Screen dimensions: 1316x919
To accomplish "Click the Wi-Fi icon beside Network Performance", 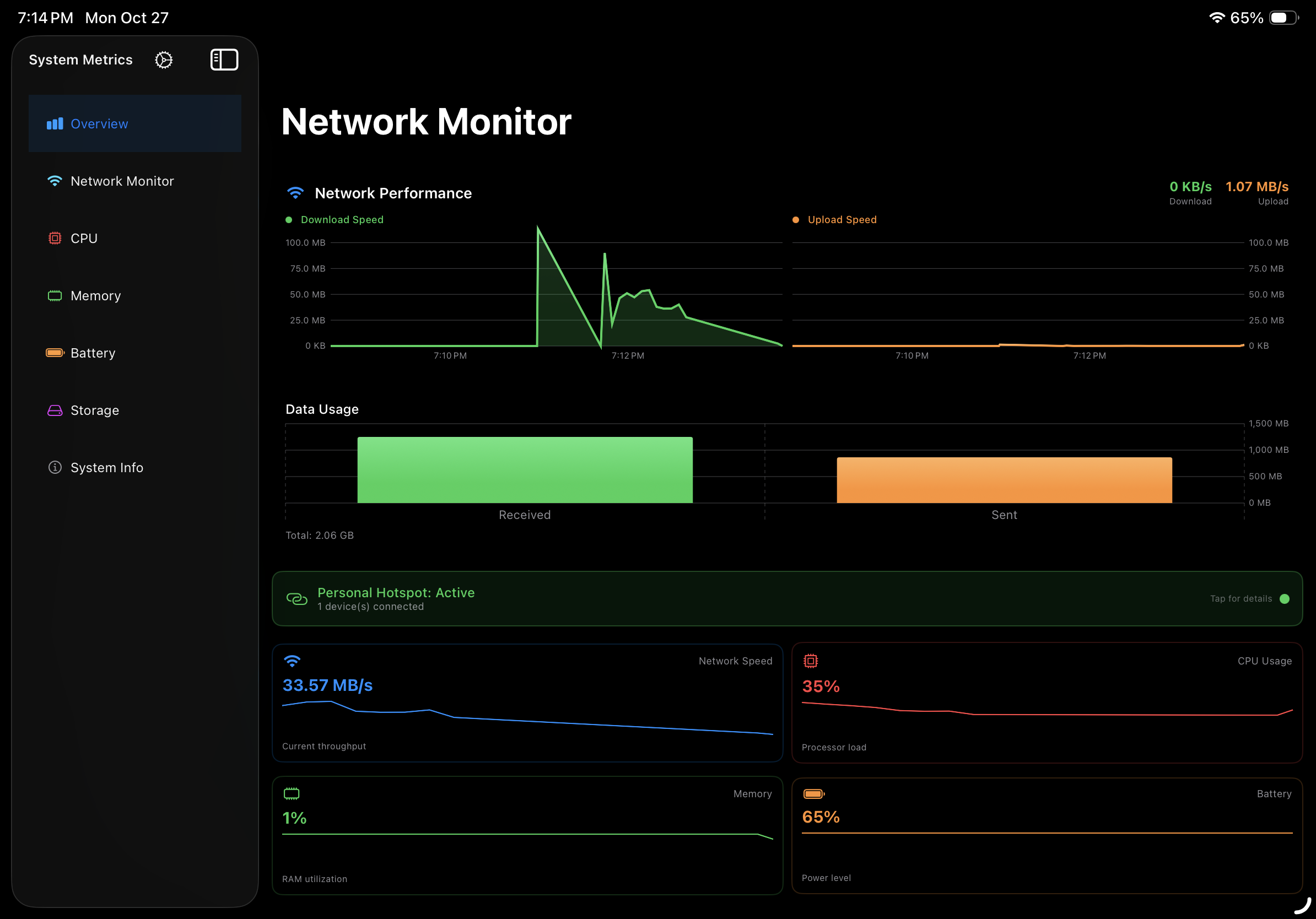I will [295, 193].
